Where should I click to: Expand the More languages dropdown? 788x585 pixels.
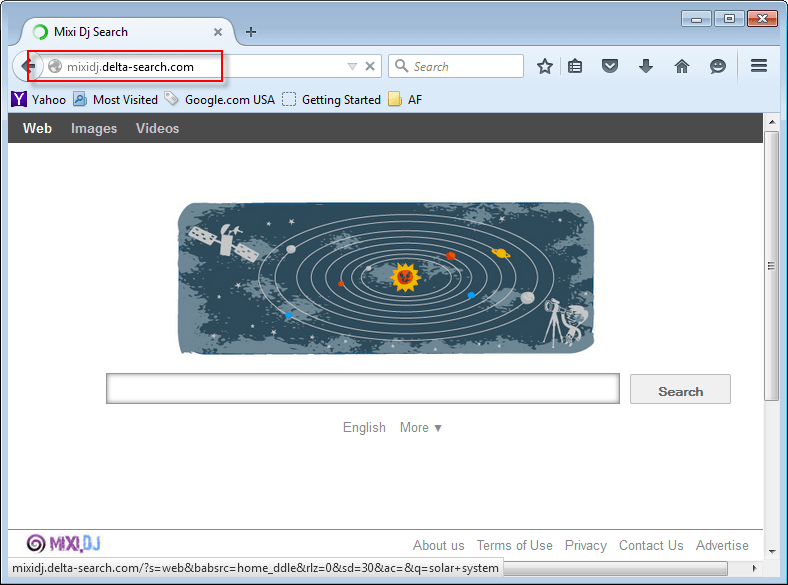pyautogui.click(x=421, y=427)
